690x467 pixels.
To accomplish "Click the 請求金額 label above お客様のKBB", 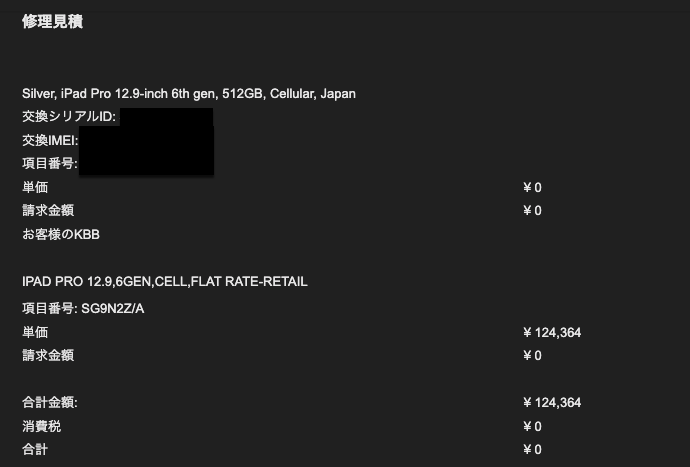I will [x=48, y=211].
